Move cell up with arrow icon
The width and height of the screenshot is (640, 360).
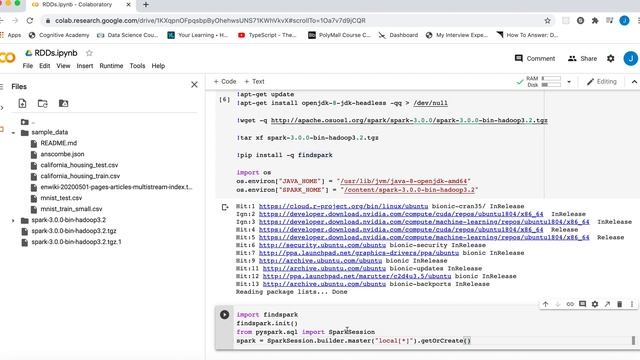[545, 304]
